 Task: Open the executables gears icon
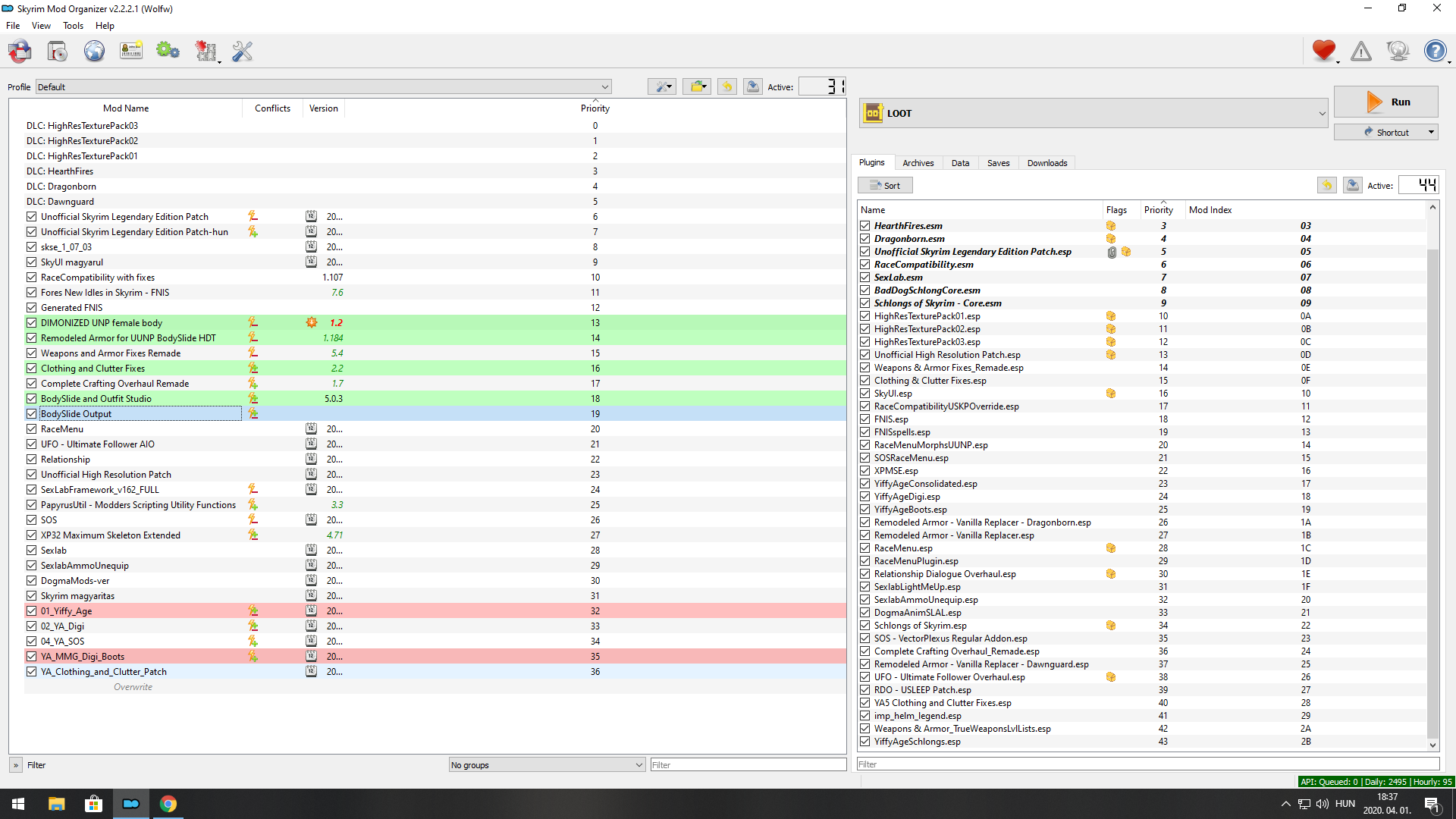click(168, 52)
